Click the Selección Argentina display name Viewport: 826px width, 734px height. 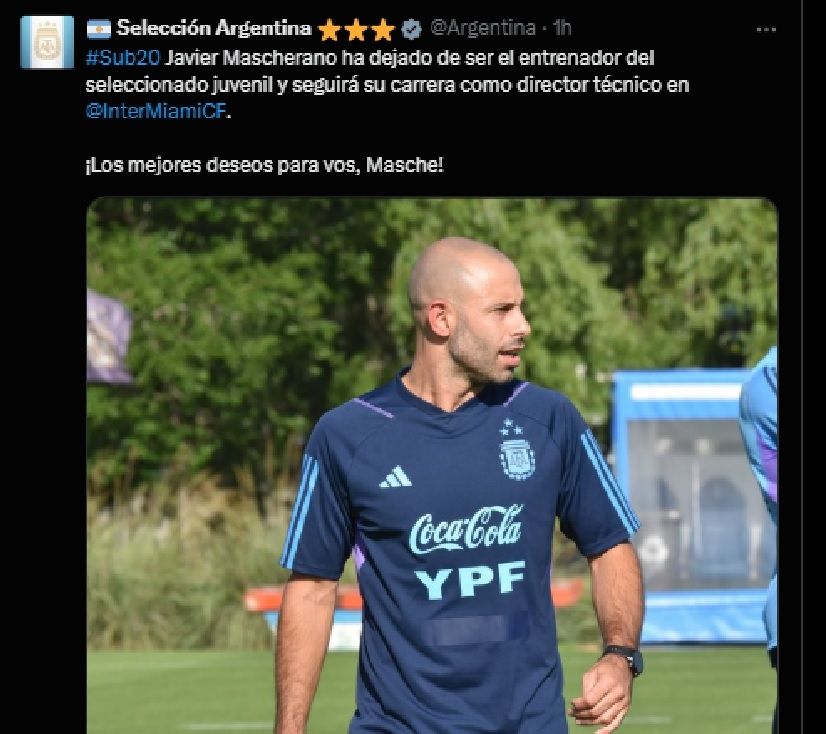coord(214,28)
